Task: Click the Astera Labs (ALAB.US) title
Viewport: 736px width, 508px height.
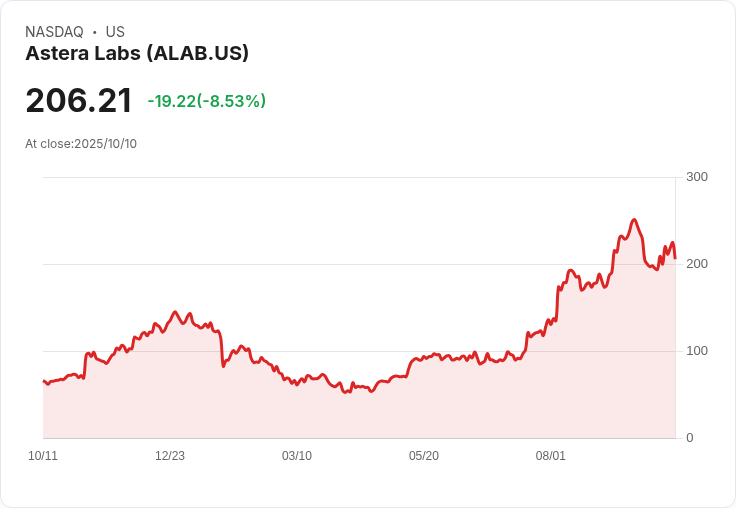Action: [137, 54]
